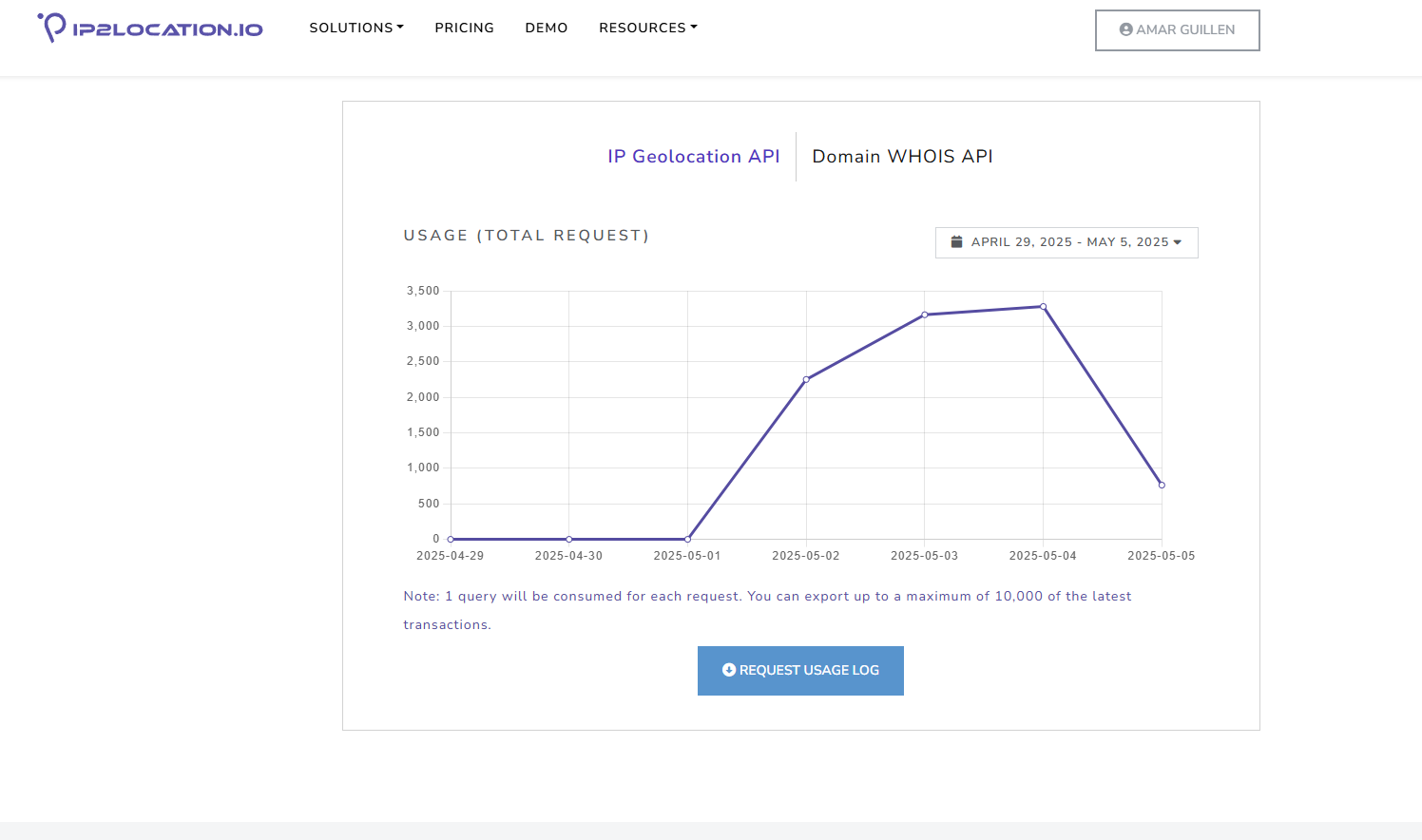Click the '1,000' y-axis label
The height and width of the screenshot is (840, 1422).
(423, 468)
